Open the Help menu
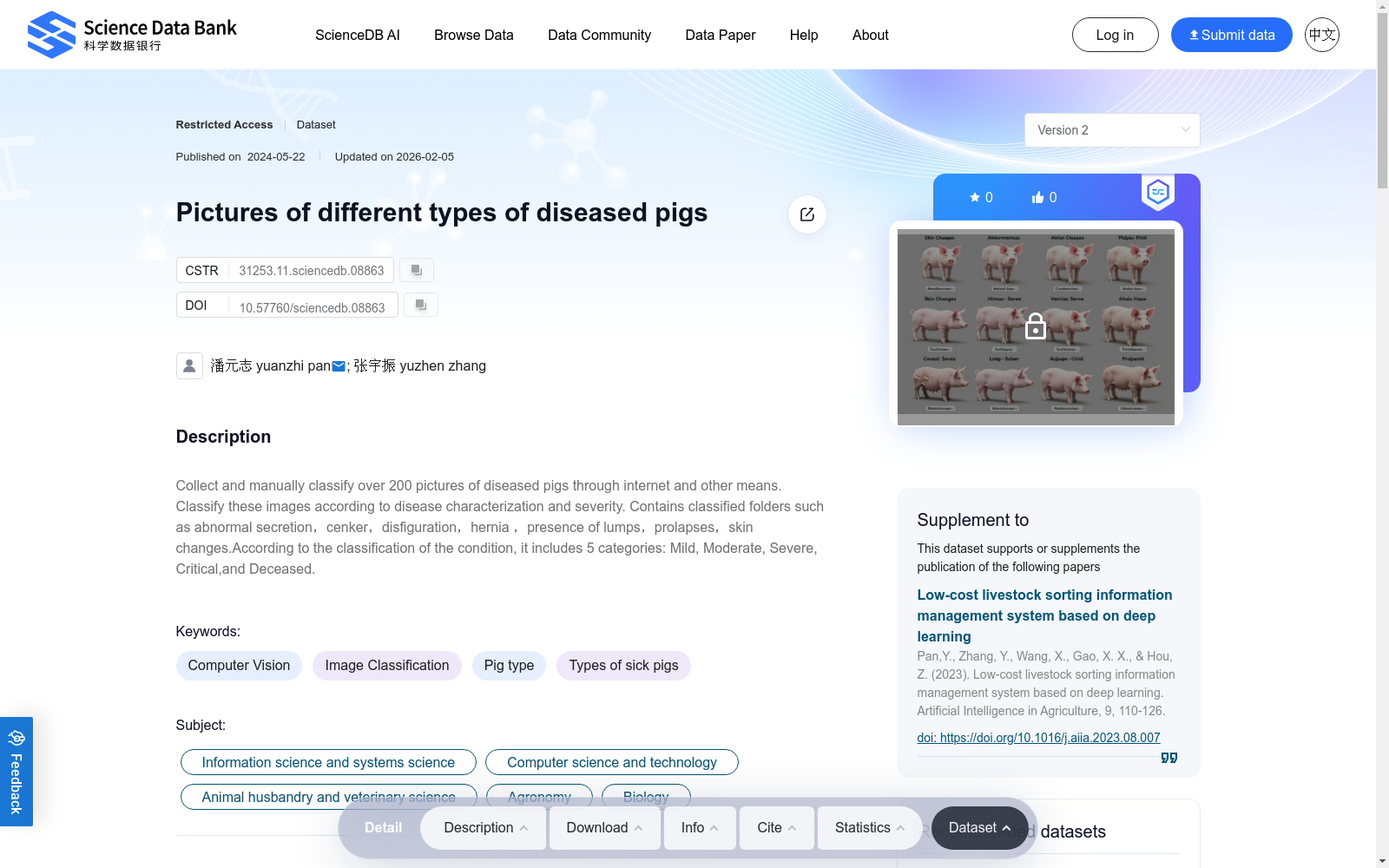This screenshot has width=1389, height=868. click(x=804, y=35)
